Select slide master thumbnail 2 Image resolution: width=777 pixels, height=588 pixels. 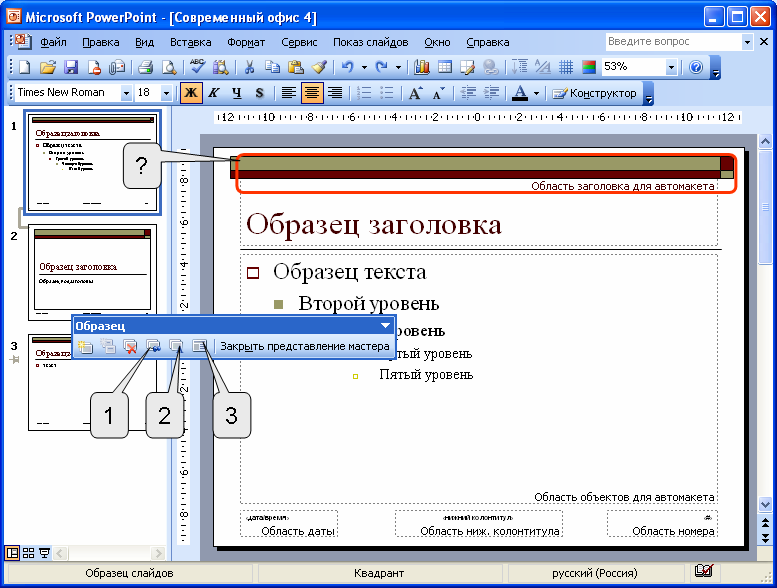tap(93, 272)
